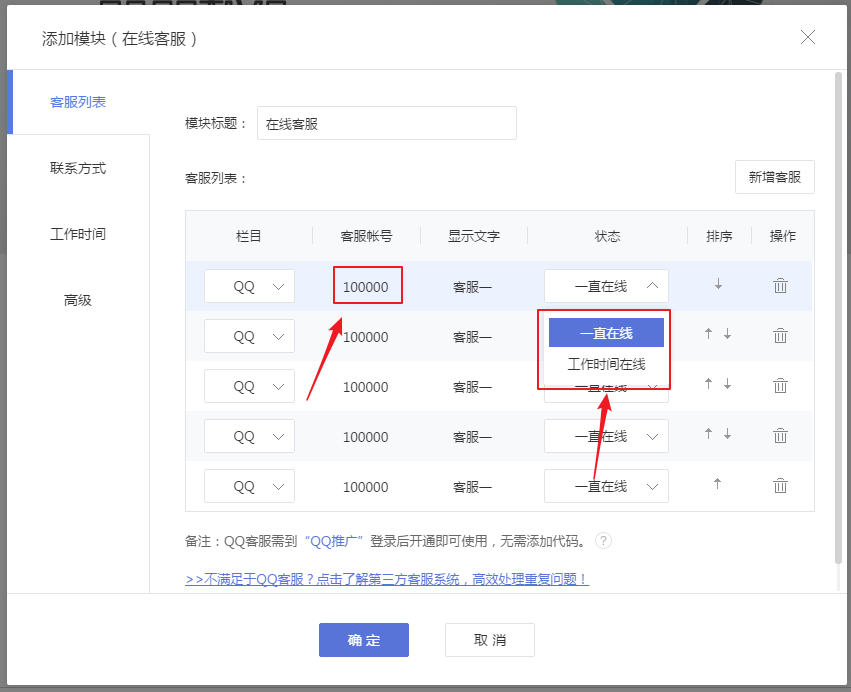The width and height of the screenshot is (851, 692).
Task: Click the 栏目 column header
Action: coord(249,236)
